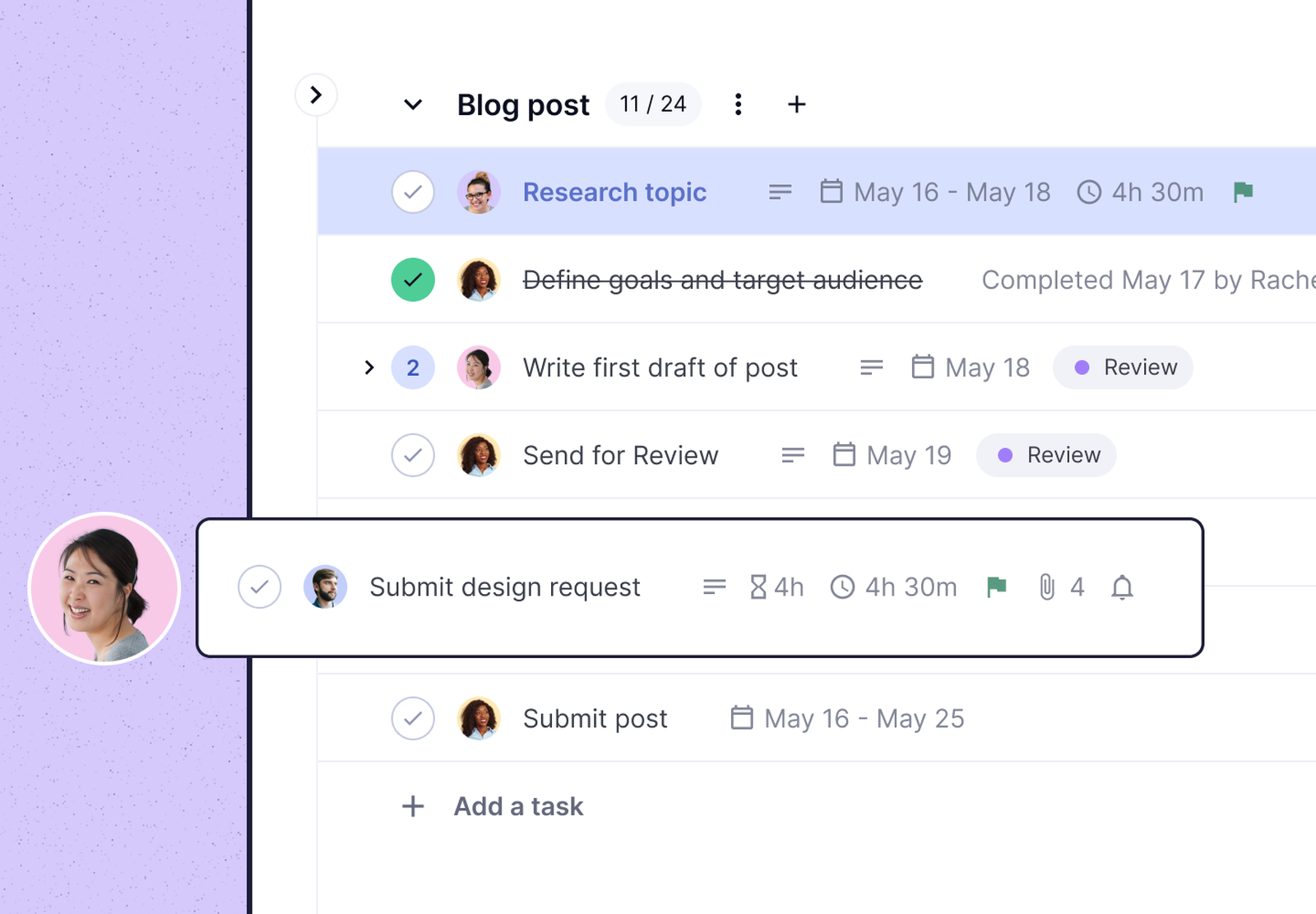Screen dimensions: 1316x914
Task: Set a reminder via bell icon on Submit design request
Action: click(x=1123, y=587)
